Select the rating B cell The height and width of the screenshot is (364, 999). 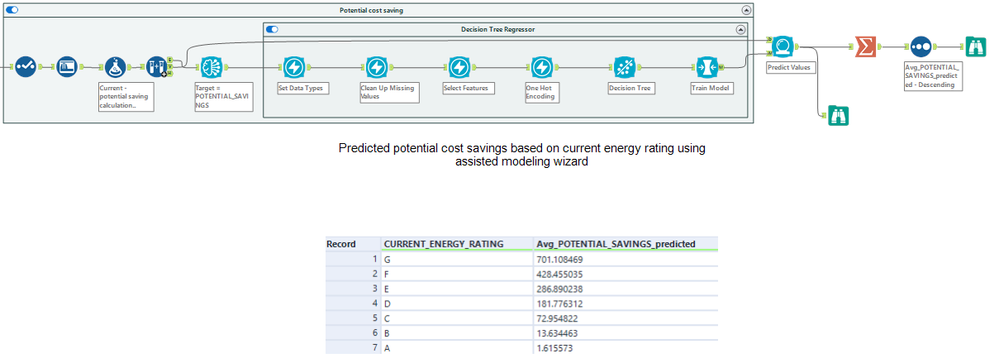coord(457,333)
